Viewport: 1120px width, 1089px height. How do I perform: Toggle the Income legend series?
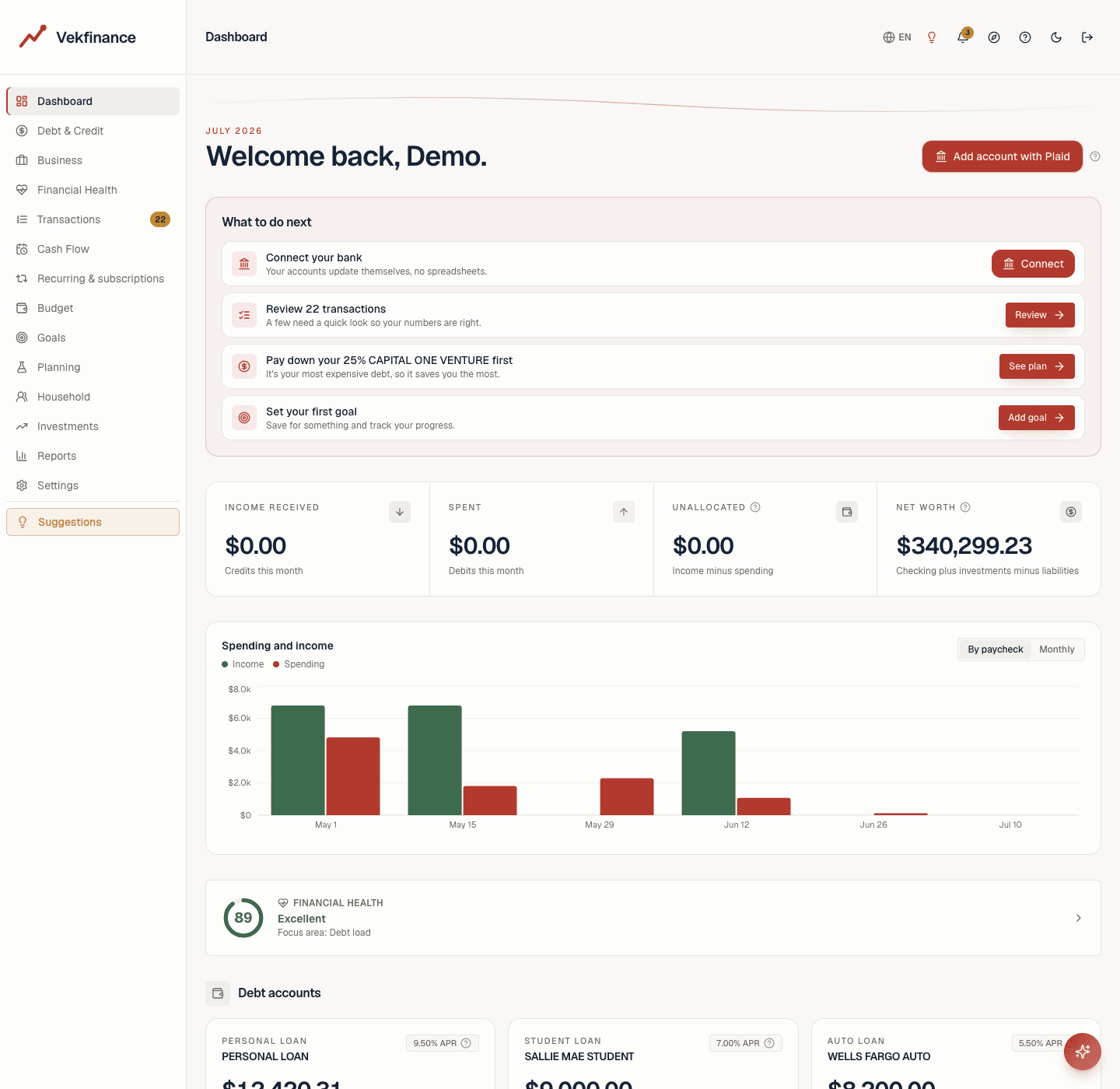[243, 664]
